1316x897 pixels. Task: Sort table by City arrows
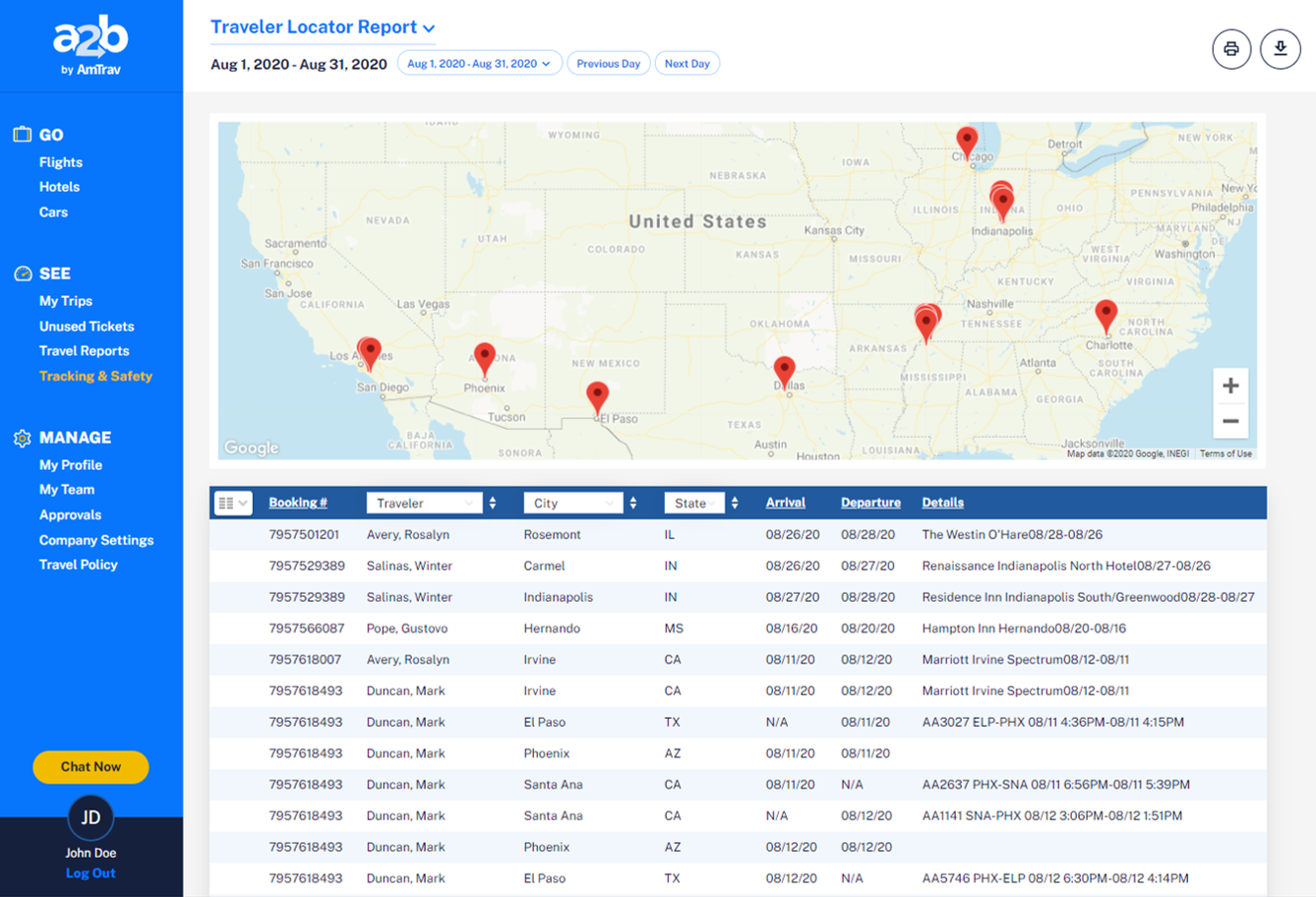pos(633,504)
